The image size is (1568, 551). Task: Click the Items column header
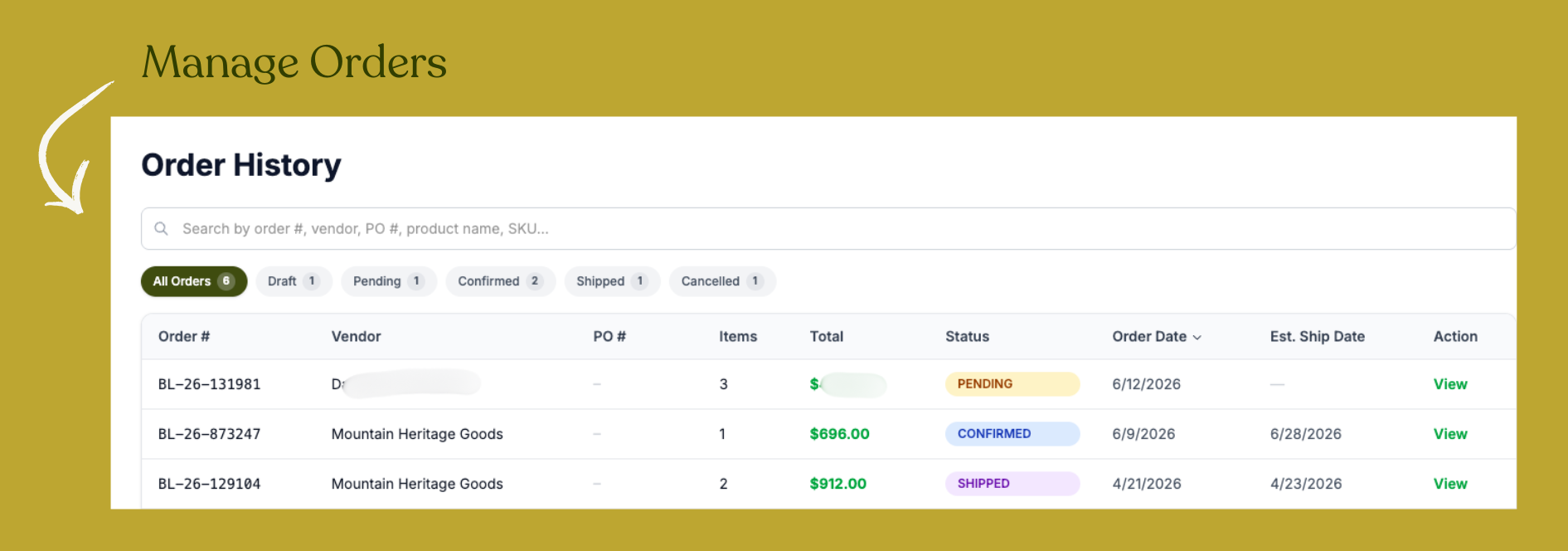[738, 336]
